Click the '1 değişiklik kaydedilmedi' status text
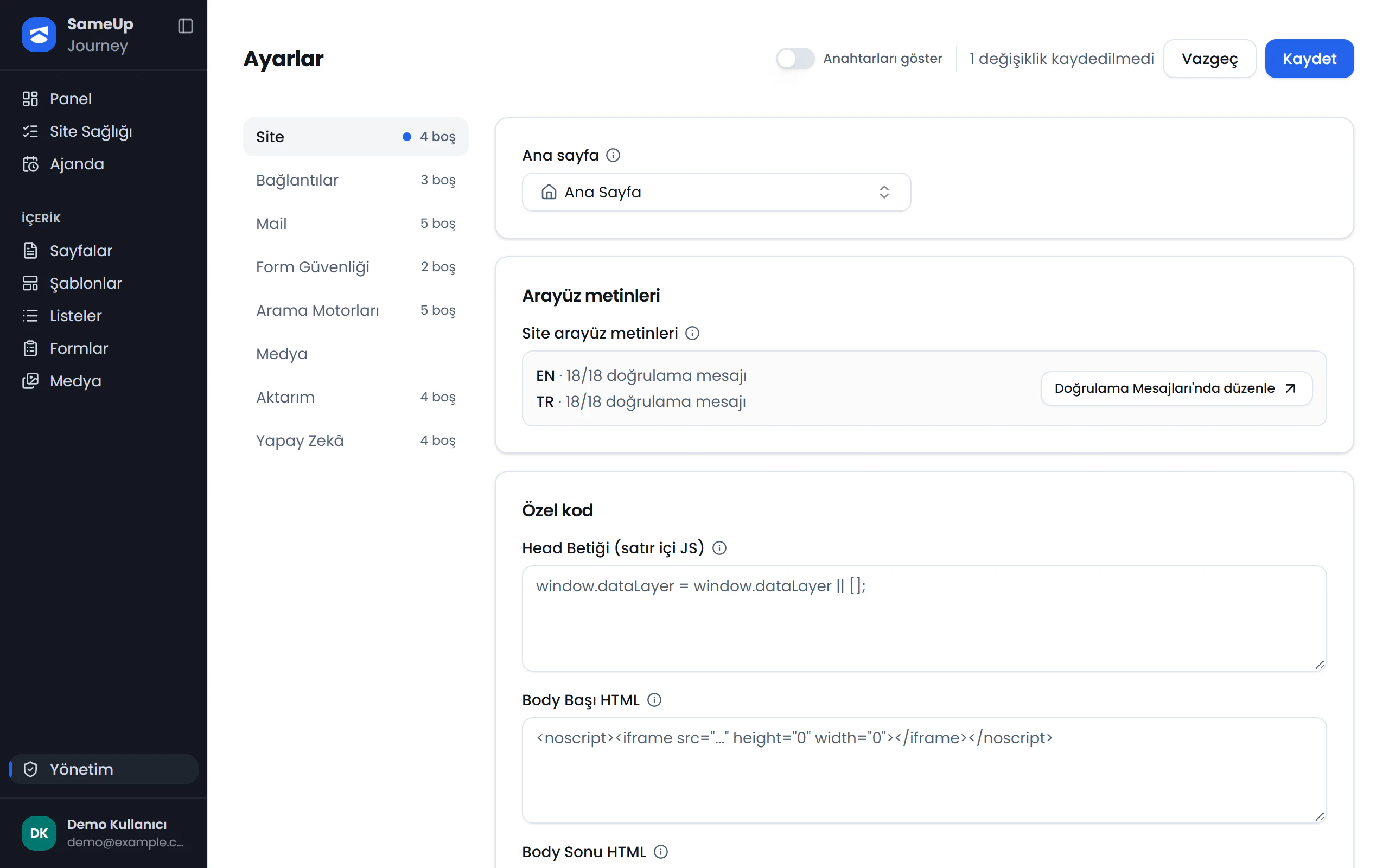Screen dimensions: 1389x868 click(1061, 59)
